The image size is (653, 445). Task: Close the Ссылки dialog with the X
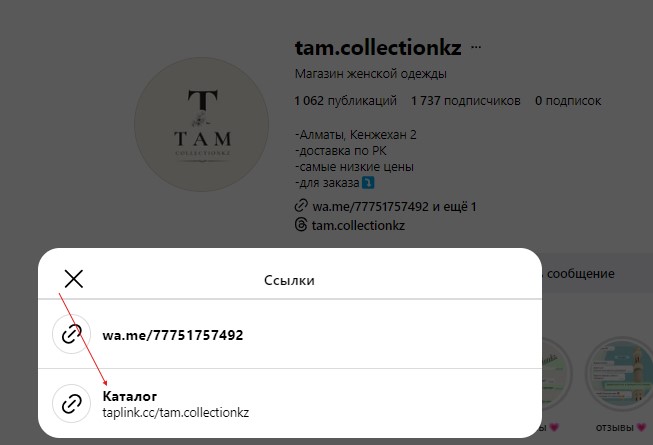coord(73,279)
